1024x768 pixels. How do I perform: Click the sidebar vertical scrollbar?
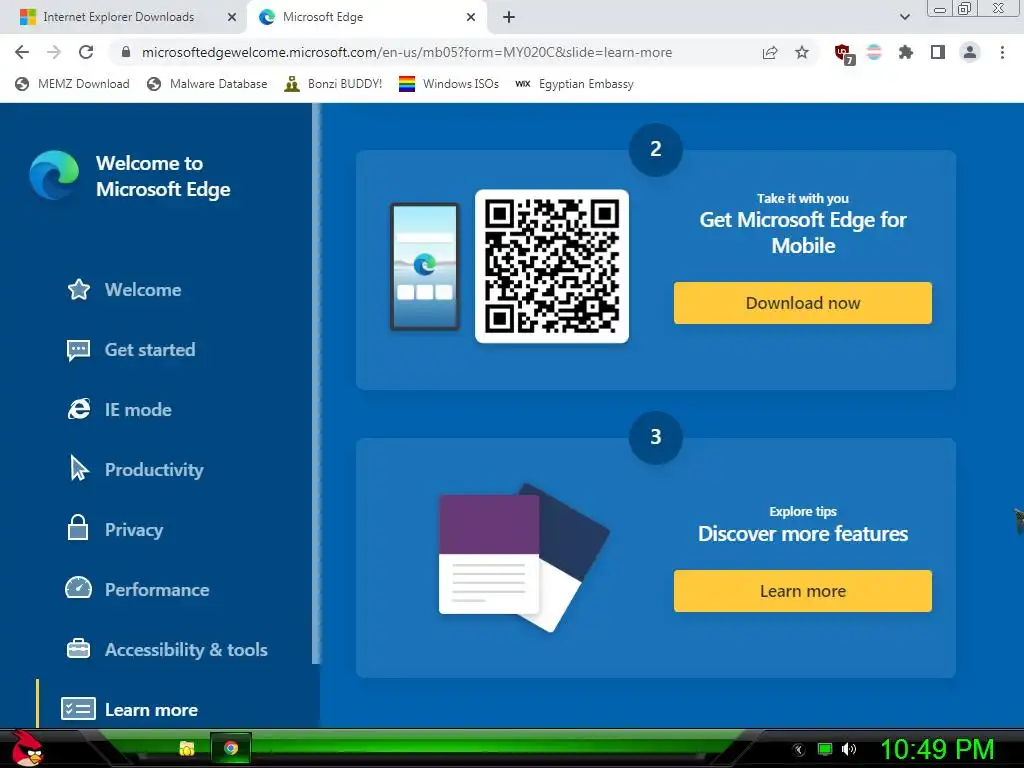click(317, 383)
